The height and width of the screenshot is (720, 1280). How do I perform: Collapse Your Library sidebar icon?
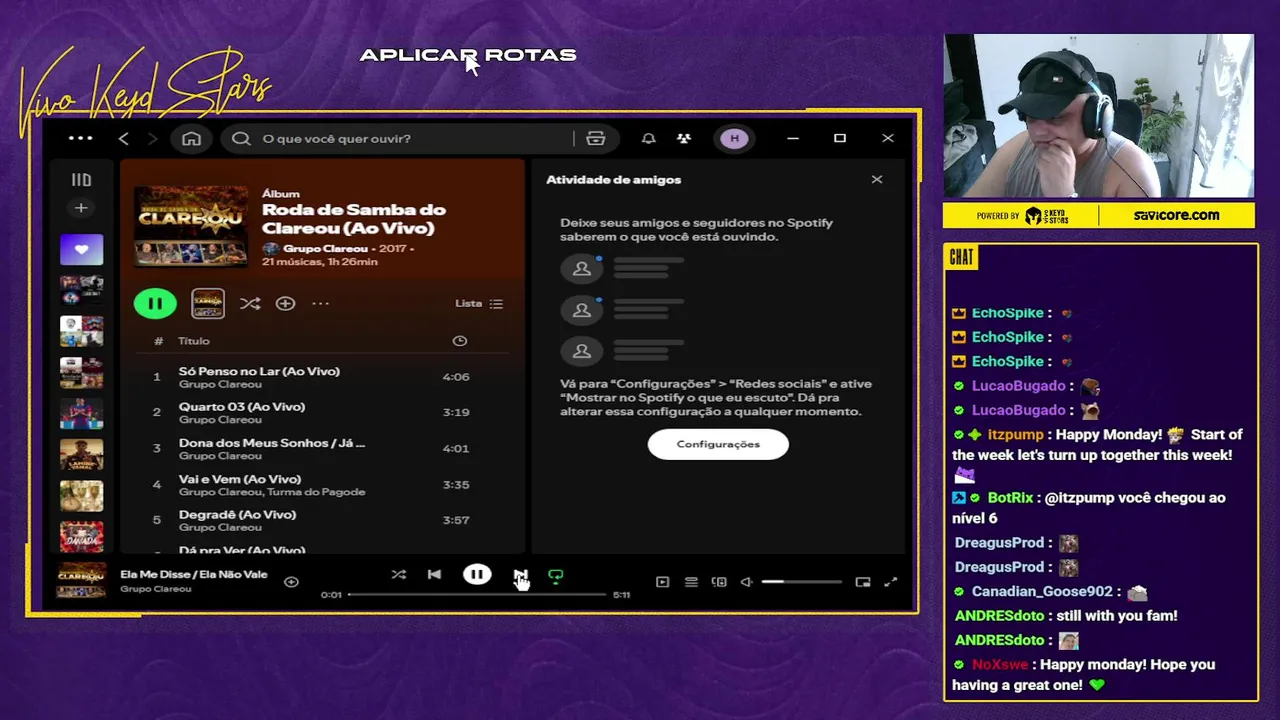[x=81, y=180]
